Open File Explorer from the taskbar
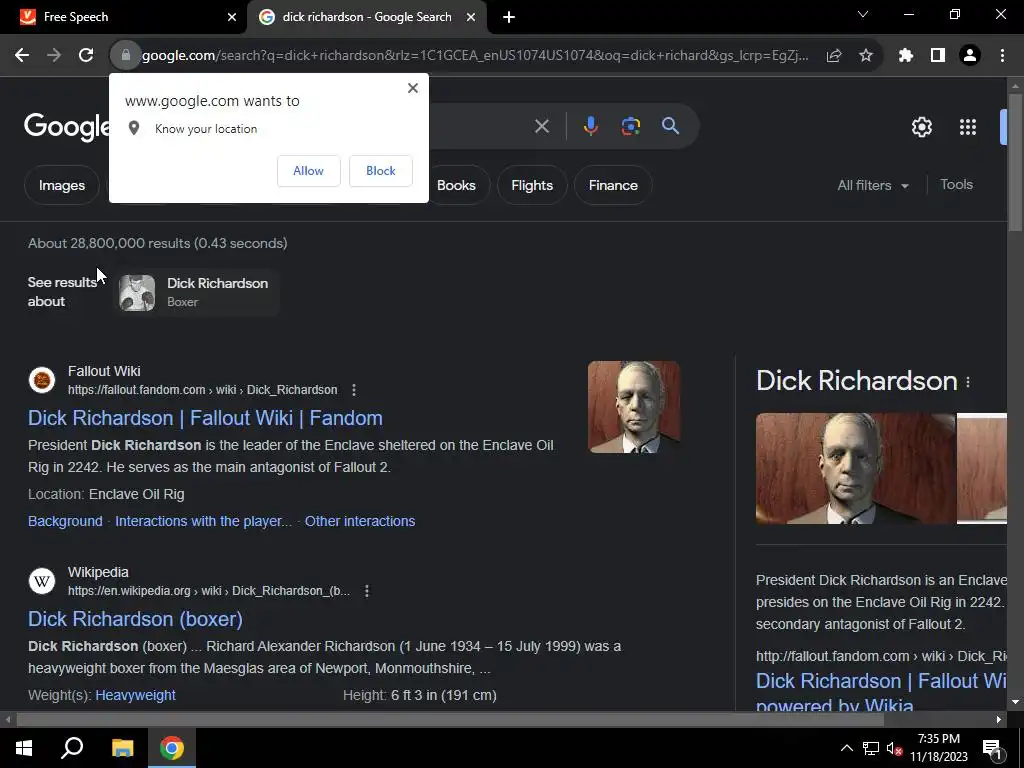The width and height of the screenshot is (1024, 768). click(122, 748)
